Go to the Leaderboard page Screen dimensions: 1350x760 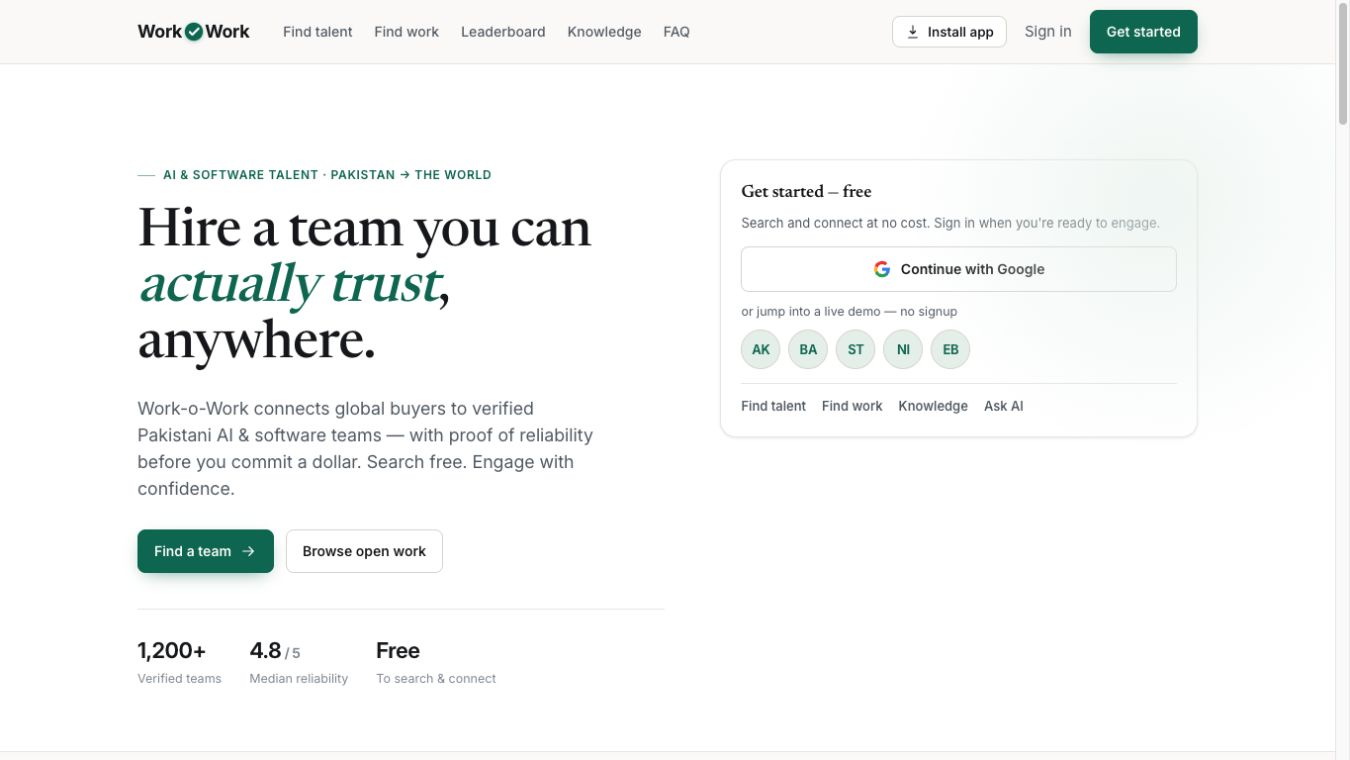[x=503, y=32]
